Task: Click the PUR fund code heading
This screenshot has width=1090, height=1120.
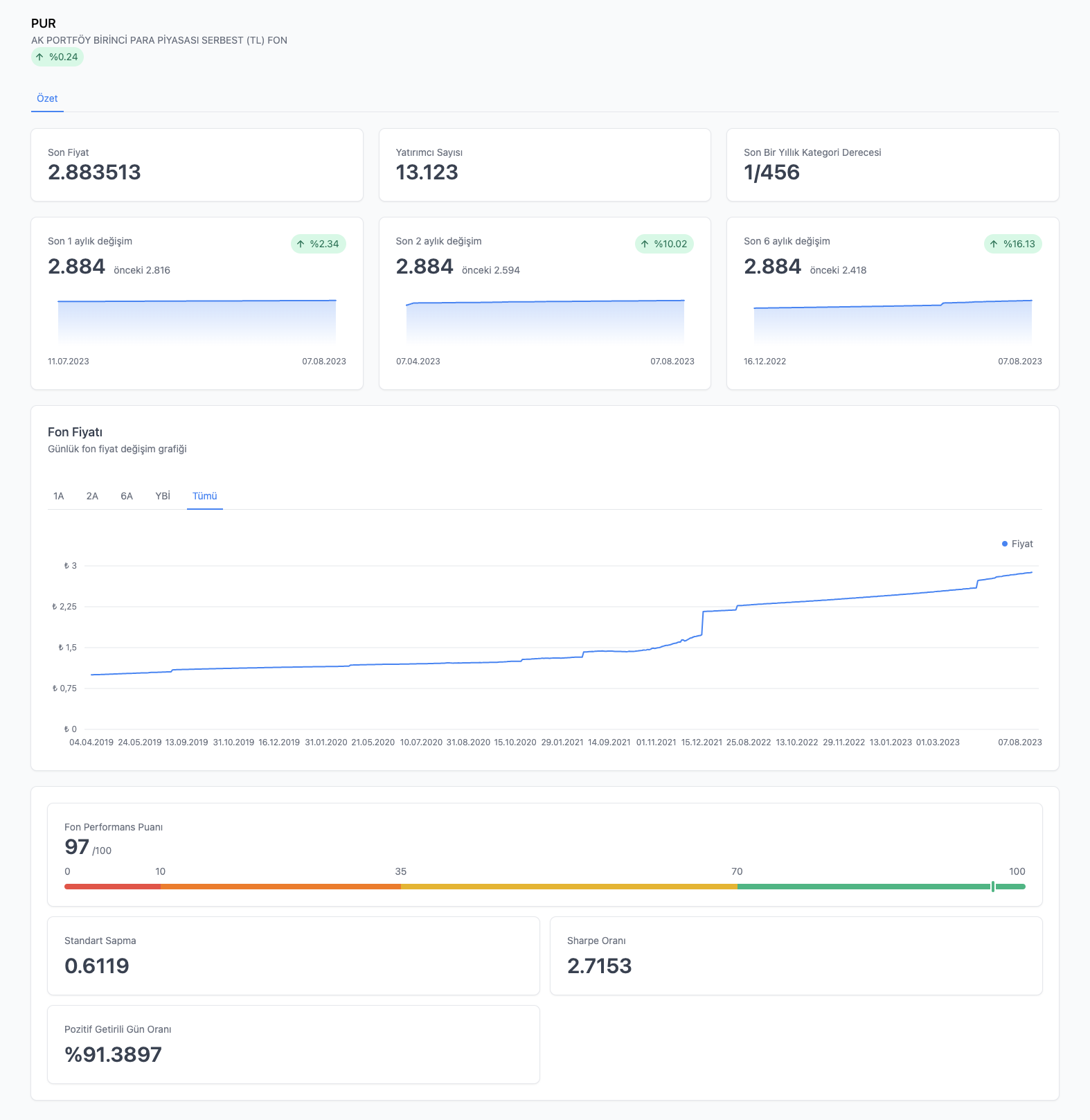Action: pos(44,24)
